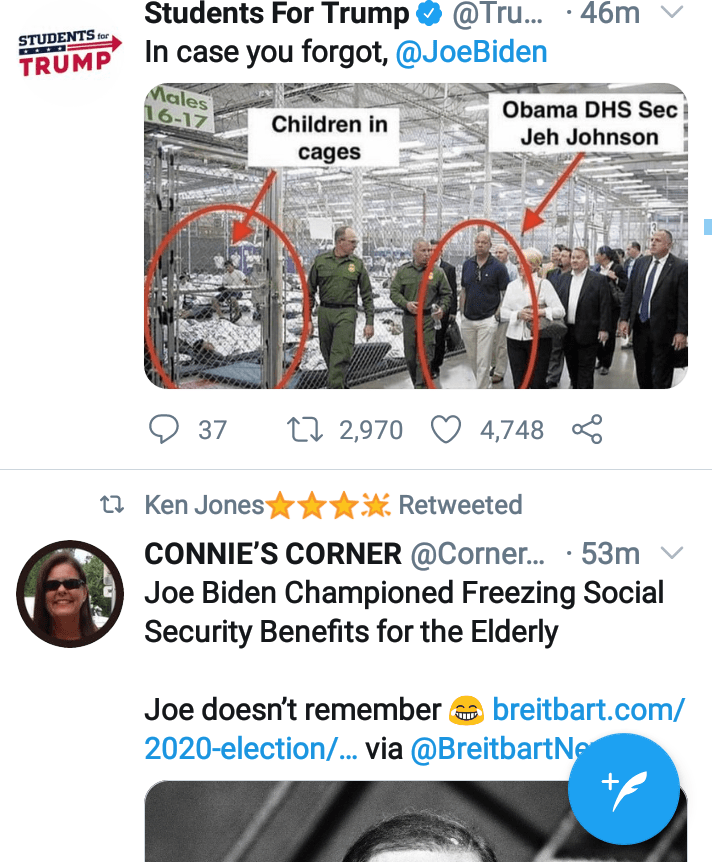This screenshot has width=712, height=862.
Task: Like the Students For Trump tweet
Action: click(x=445, y=430)
